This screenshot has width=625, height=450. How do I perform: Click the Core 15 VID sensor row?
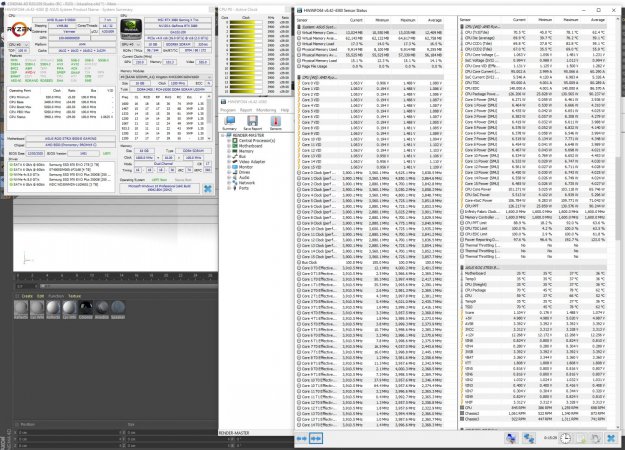tap(370, 167)
